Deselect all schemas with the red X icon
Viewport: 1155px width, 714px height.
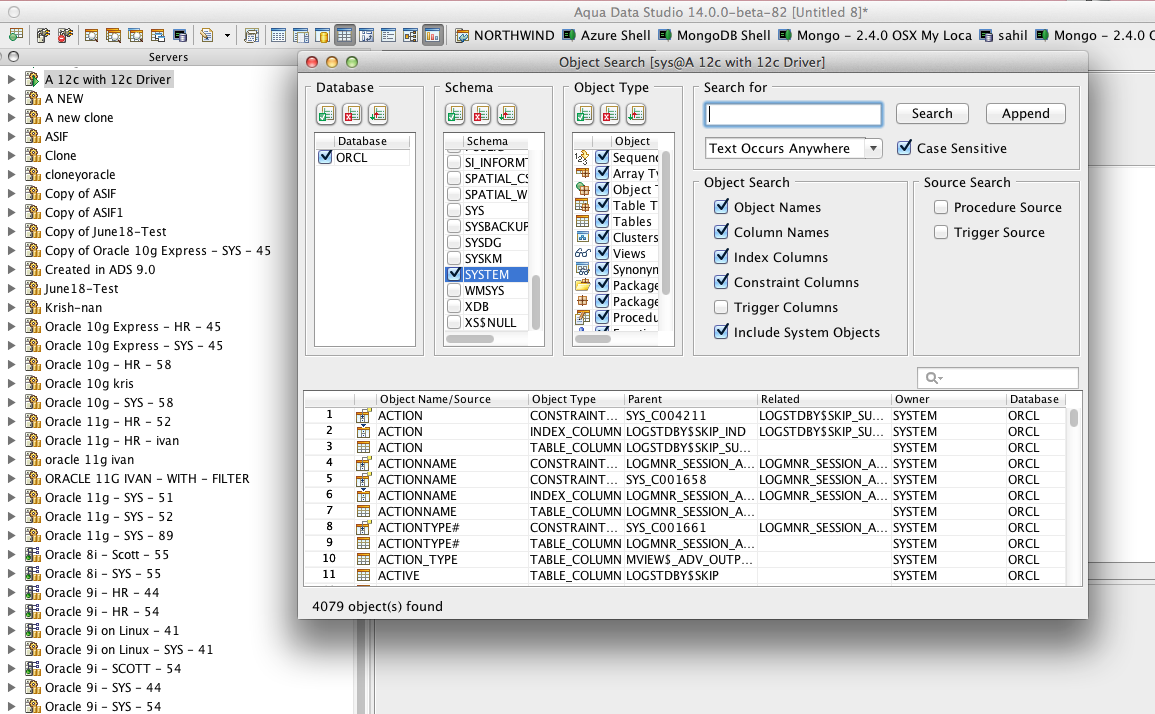pos(481,114)
